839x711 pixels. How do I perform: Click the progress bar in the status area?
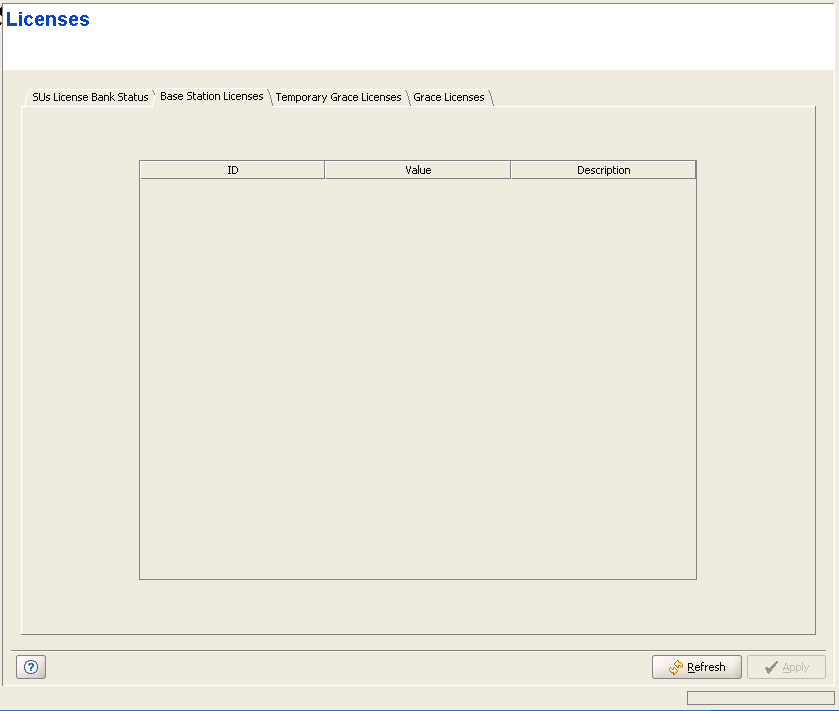(760, 698)
